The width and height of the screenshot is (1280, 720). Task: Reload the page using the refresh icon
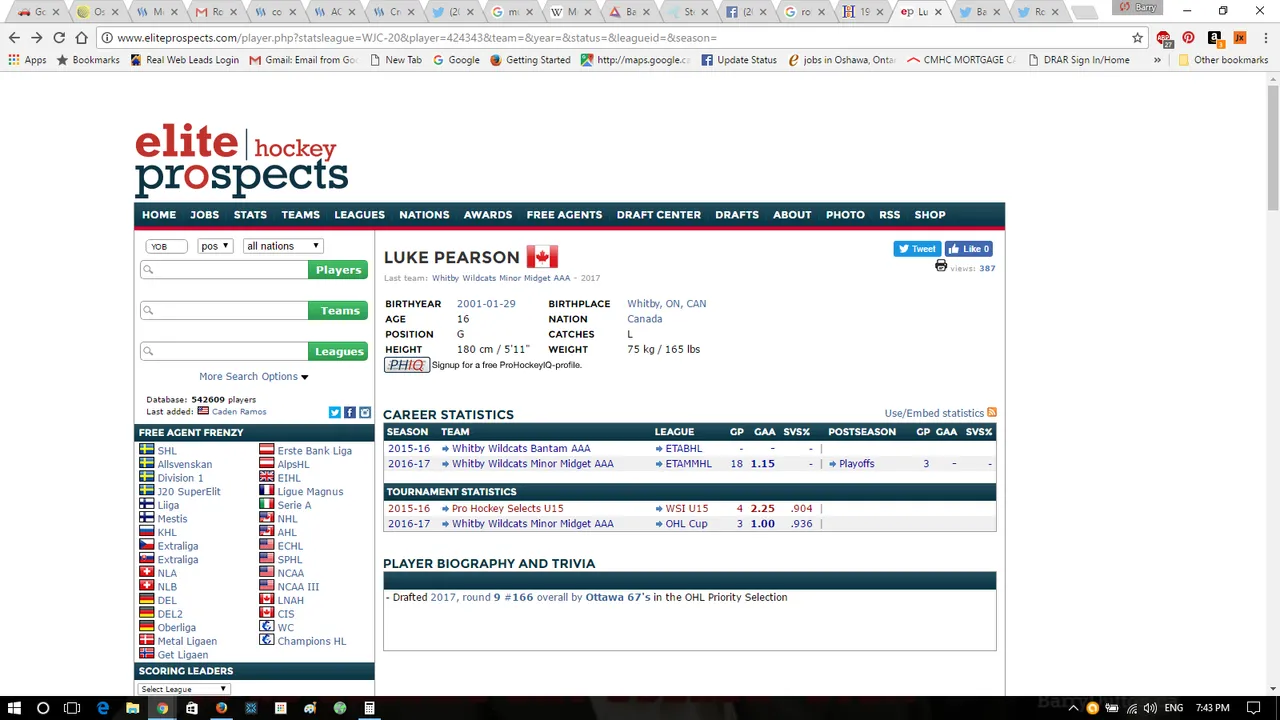pyautogui.click(x=59, y=38)
